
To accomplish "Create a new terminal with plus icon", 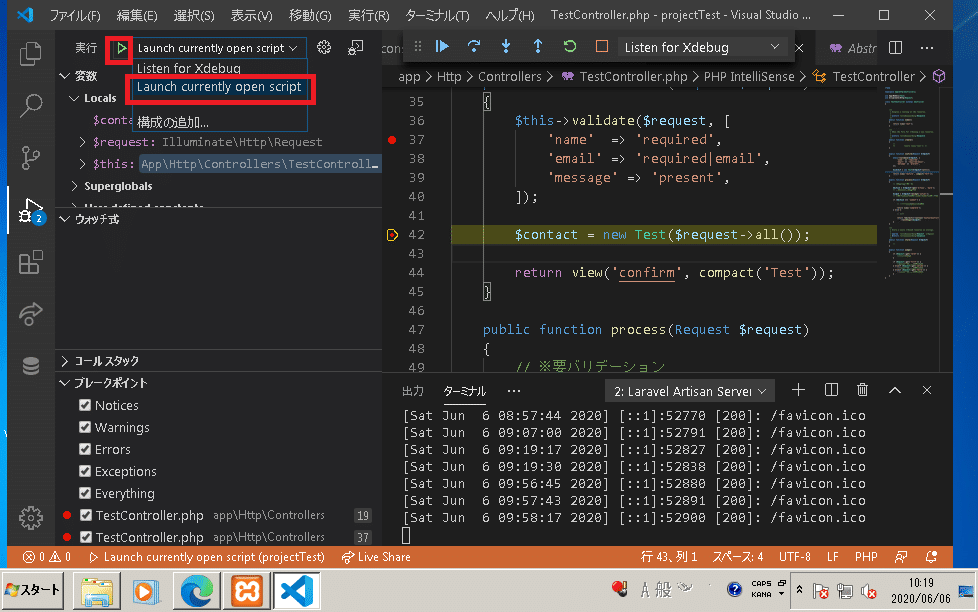I will coord(798,391).
